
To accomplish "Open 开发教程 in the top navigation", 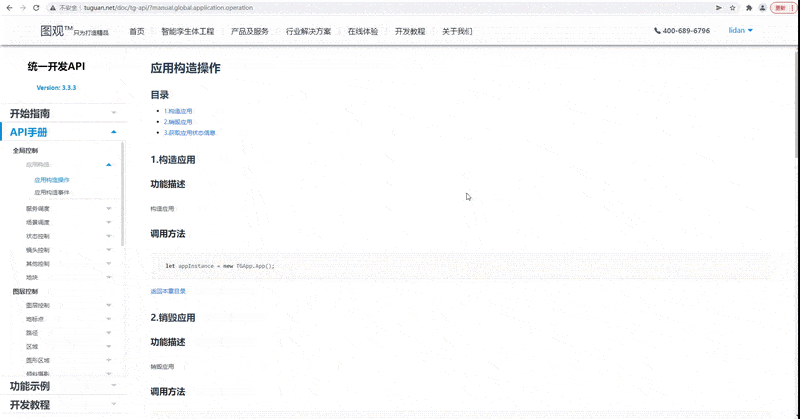I will tap(410, 32).
